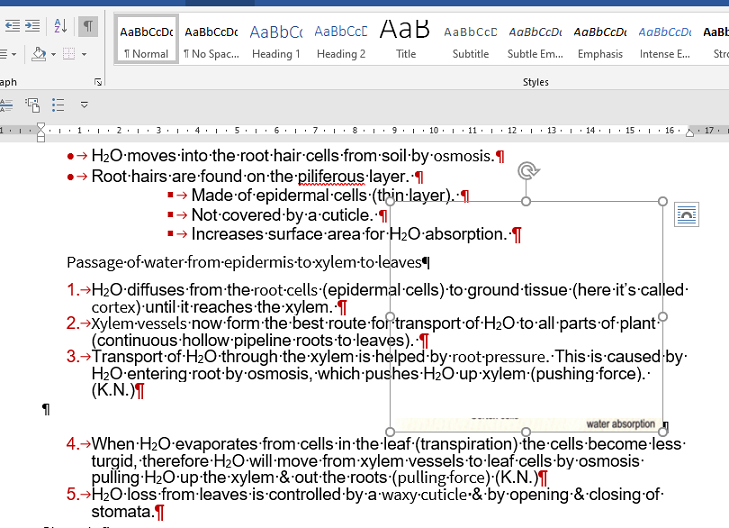Viewport: 729px width, 528px height.
Task: Apply the Heading 2 style
Action: point(341,40)
